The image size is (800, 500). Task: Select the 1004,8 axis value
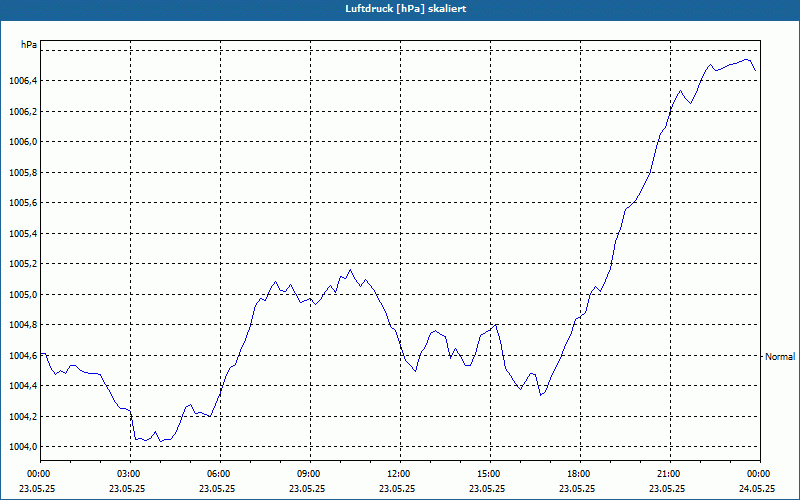point(23,325)
